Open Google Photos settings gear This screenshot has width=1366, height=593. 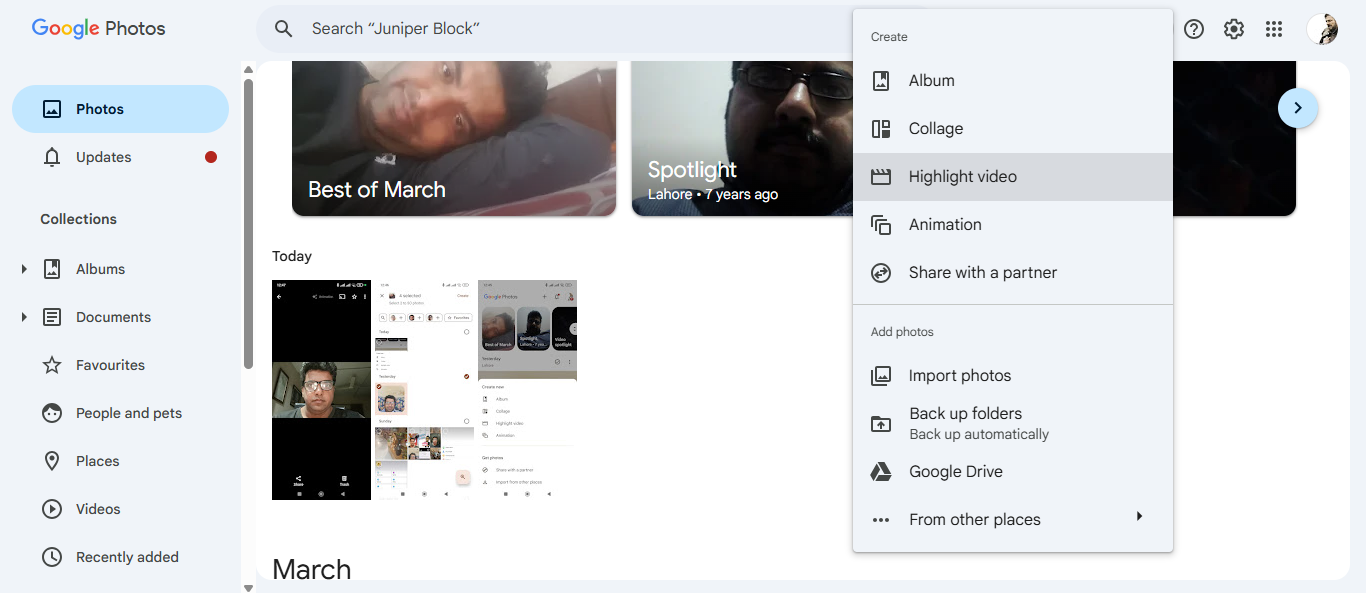1233,28
